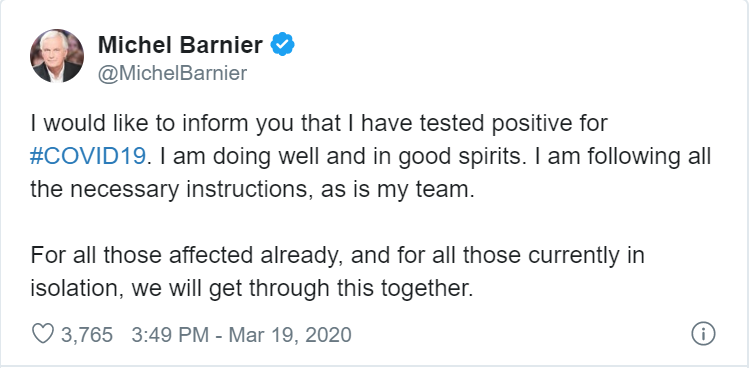This screenshot has height=368, width=751.
Task: Click the 'currently in' words
Action: [586, 255]
